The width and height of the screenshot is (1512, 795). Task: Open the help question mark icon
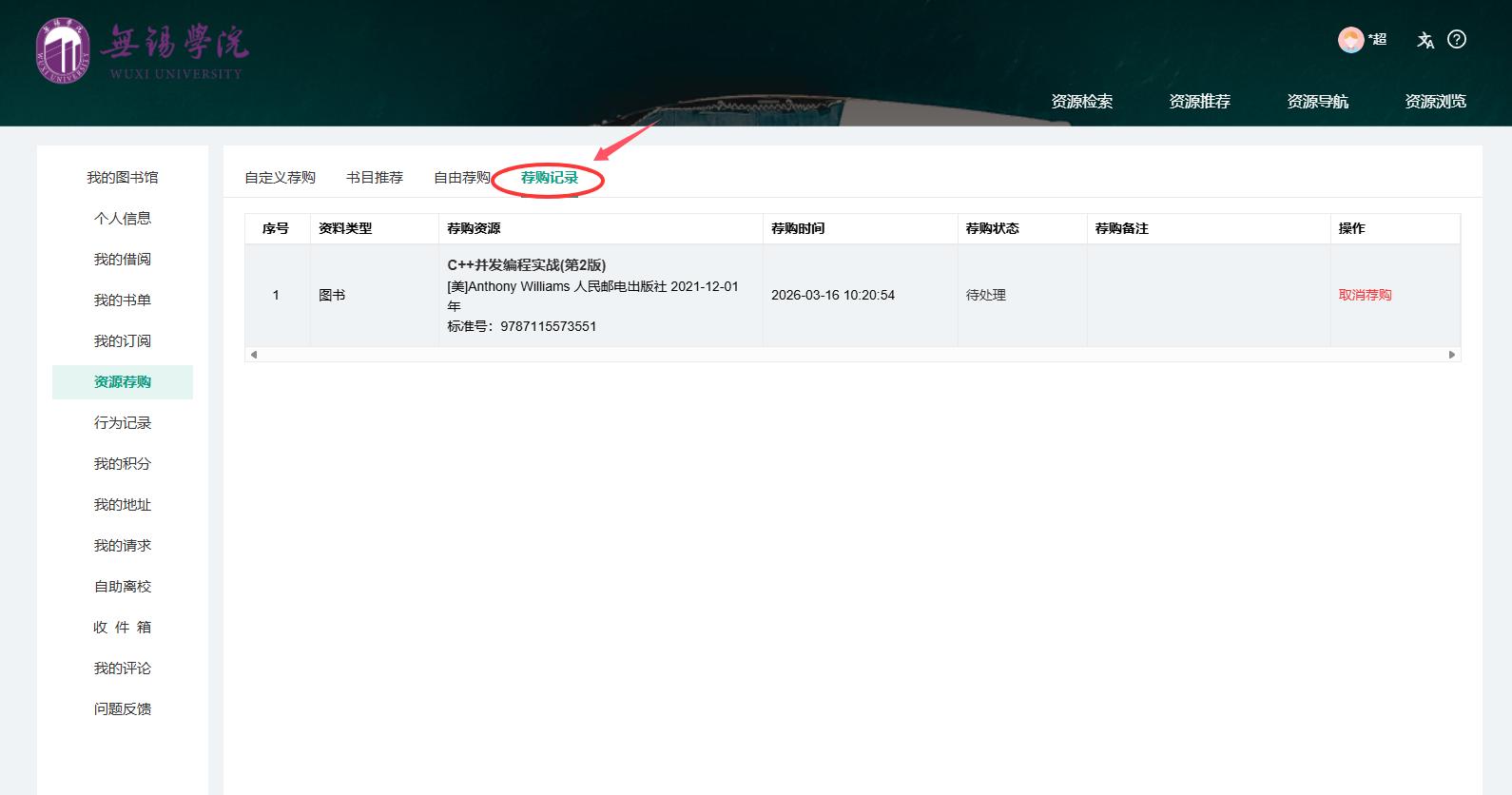coord(1456,39)
